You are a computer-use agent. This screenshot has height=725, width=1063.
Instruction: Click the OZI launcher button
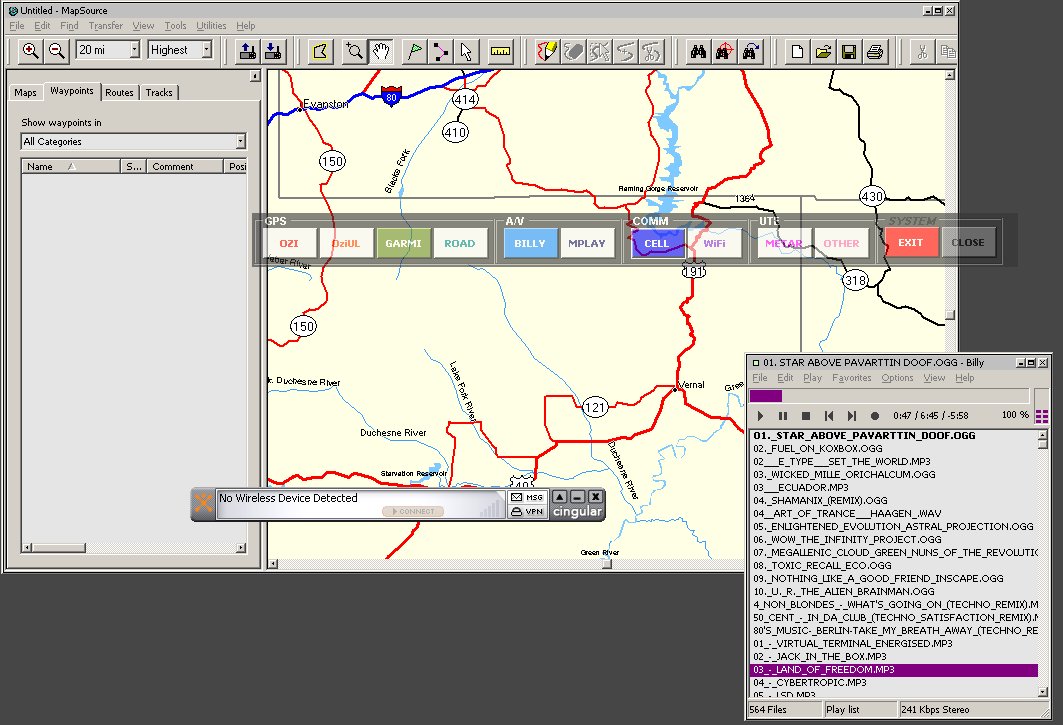point(289,243)
